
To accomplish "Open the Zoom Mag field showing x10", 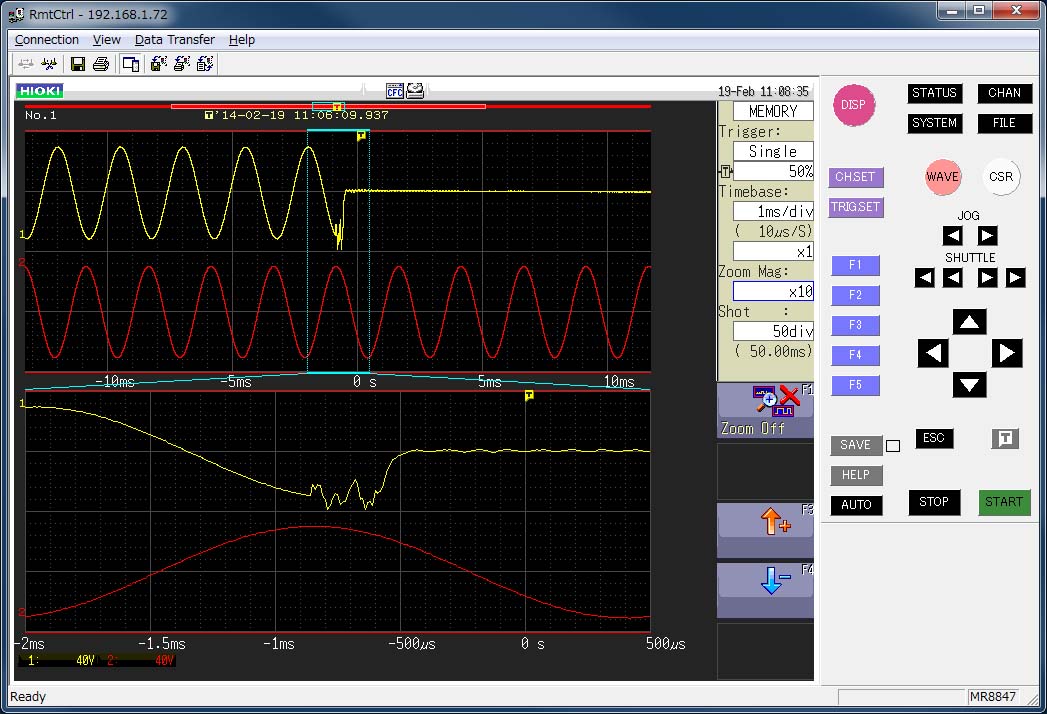I will [x=773, y=291].
